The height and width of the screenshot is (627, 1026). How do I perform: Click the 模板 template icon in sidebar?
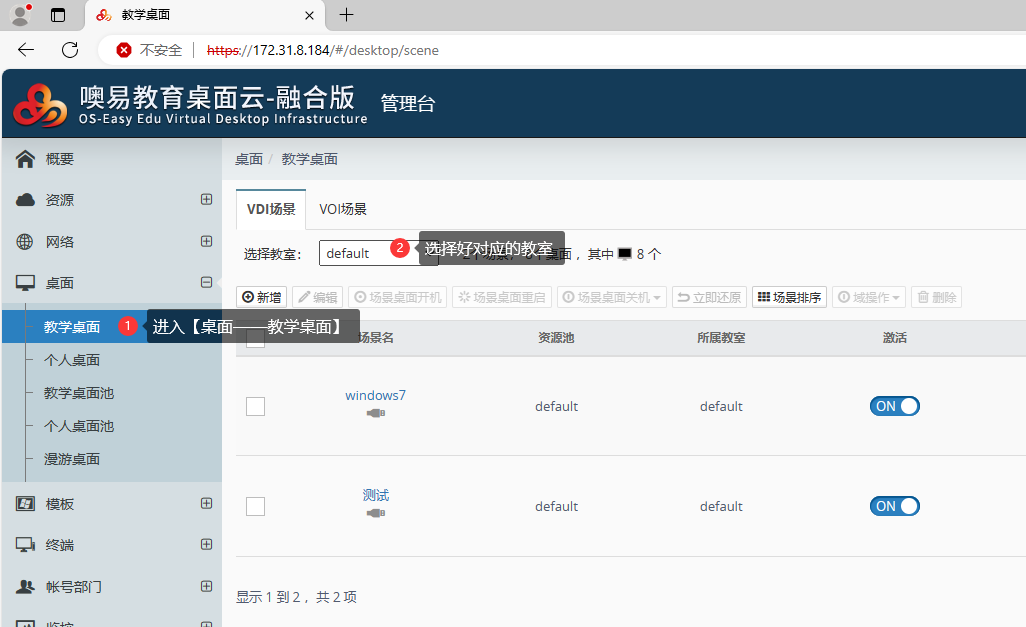click(x=26, y=504)
